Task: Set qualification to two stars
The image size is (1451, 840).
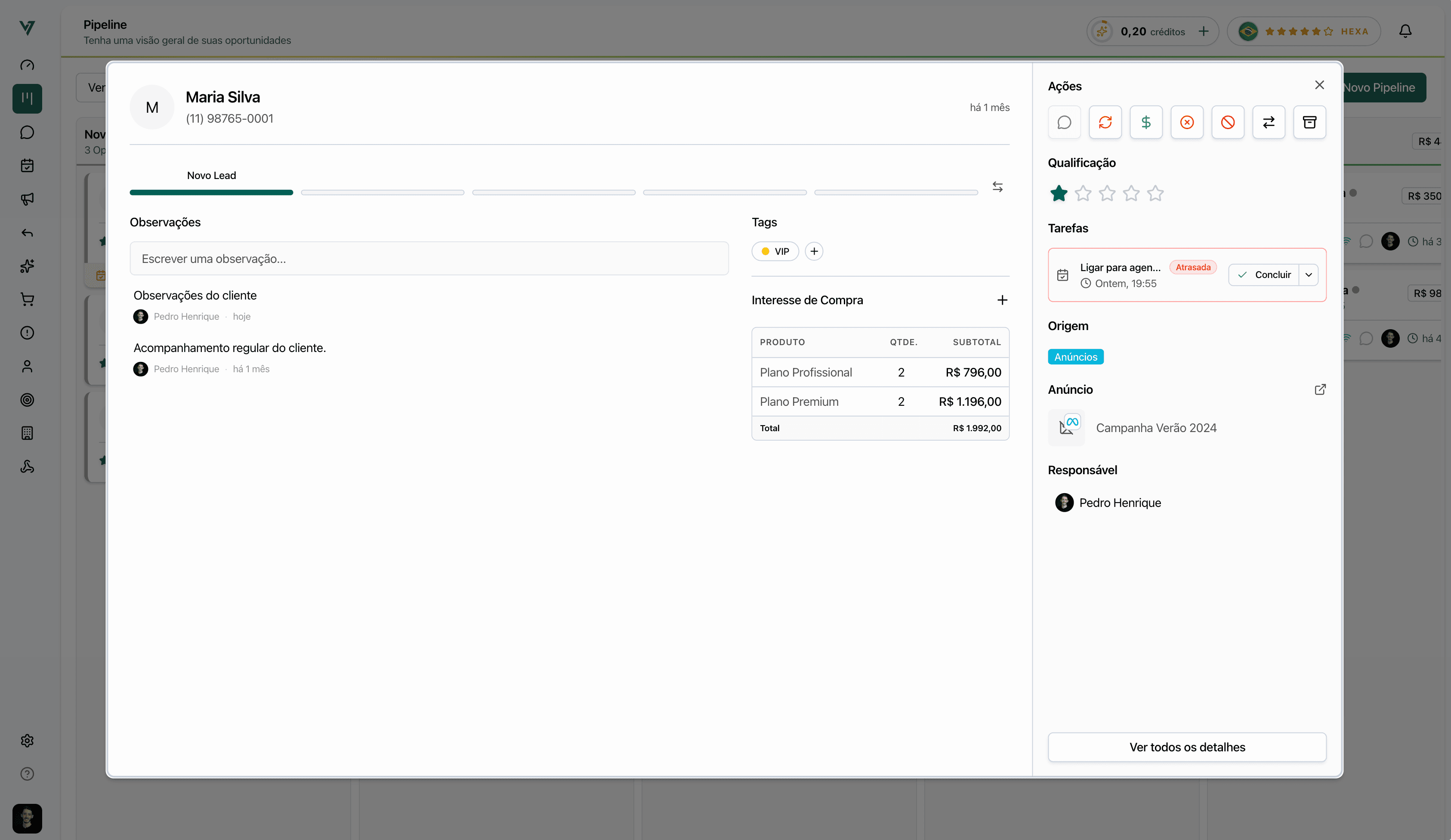Action: (1083, 194)
